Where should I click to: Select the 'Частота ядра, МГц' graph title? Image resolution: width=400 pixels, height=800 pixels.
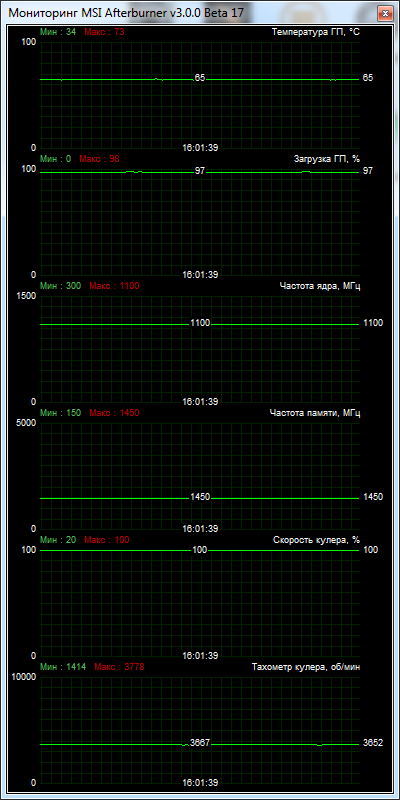click(320, 286)
